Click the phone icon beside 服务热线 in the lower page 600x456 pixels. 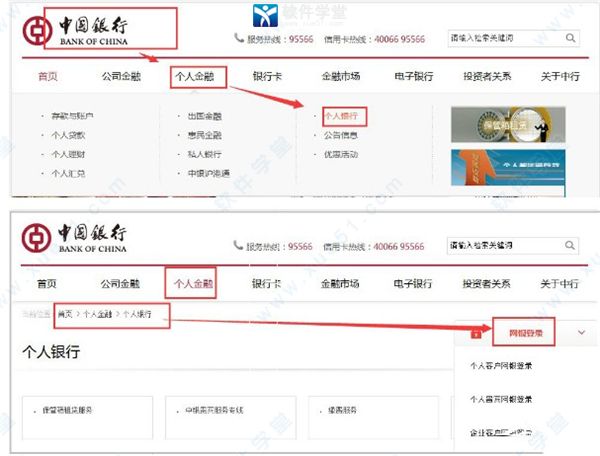point(238,245)
